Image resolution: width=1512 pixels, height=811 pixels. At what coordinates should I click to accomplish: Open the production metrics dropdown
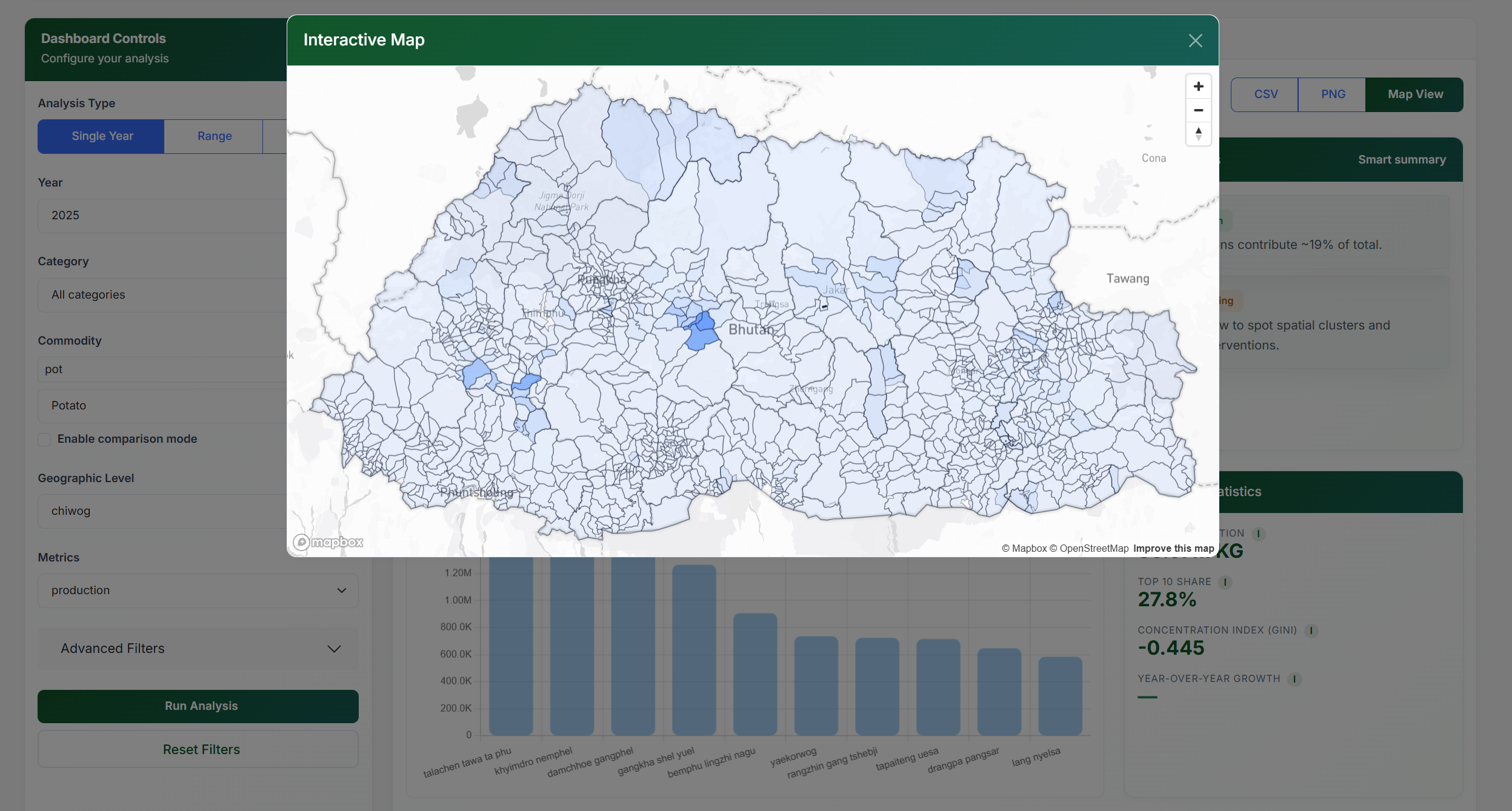(x=198, y=591)
